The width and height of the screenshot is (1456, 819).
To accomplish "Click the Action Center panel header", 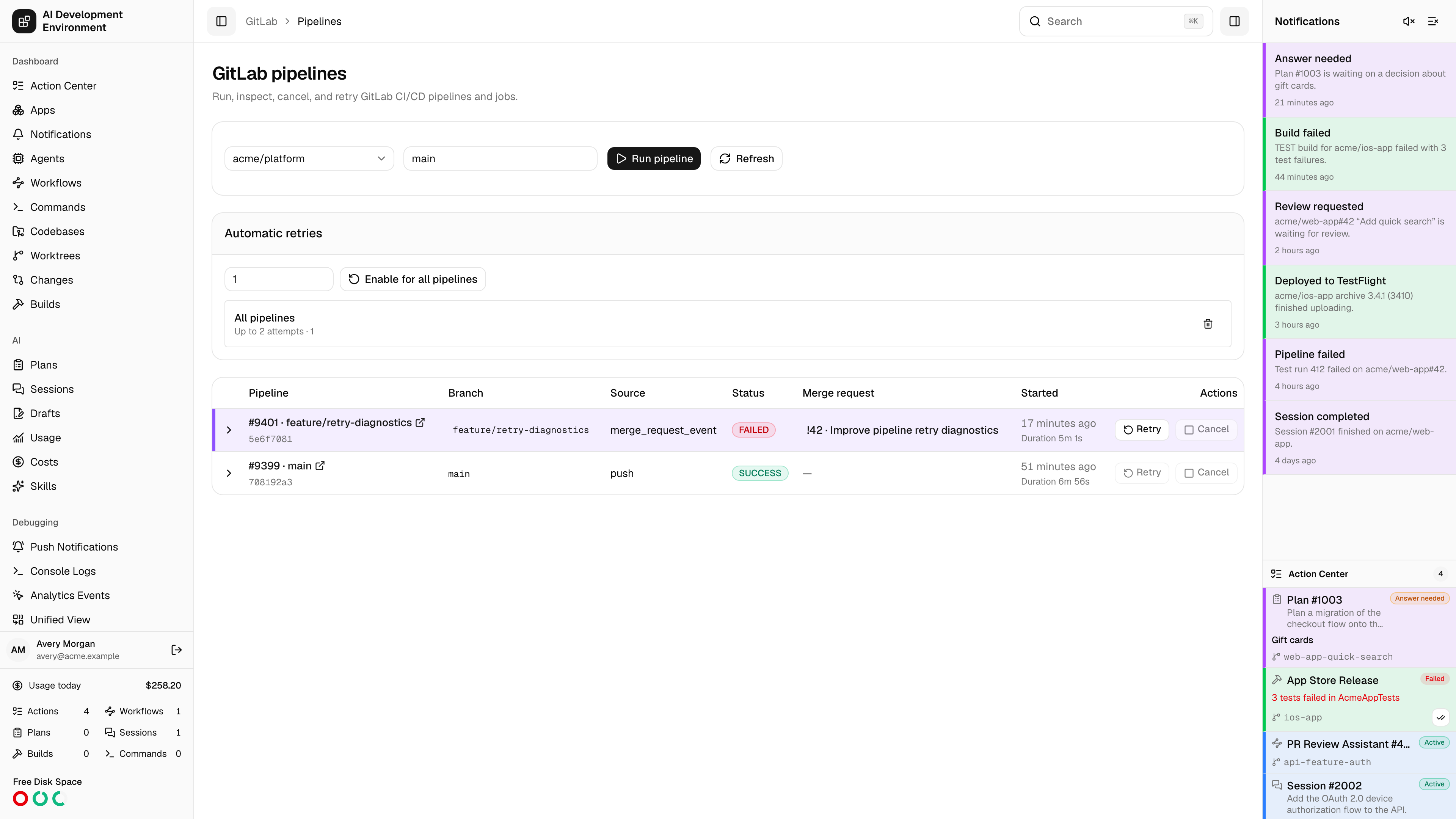I will (1359, 574).
